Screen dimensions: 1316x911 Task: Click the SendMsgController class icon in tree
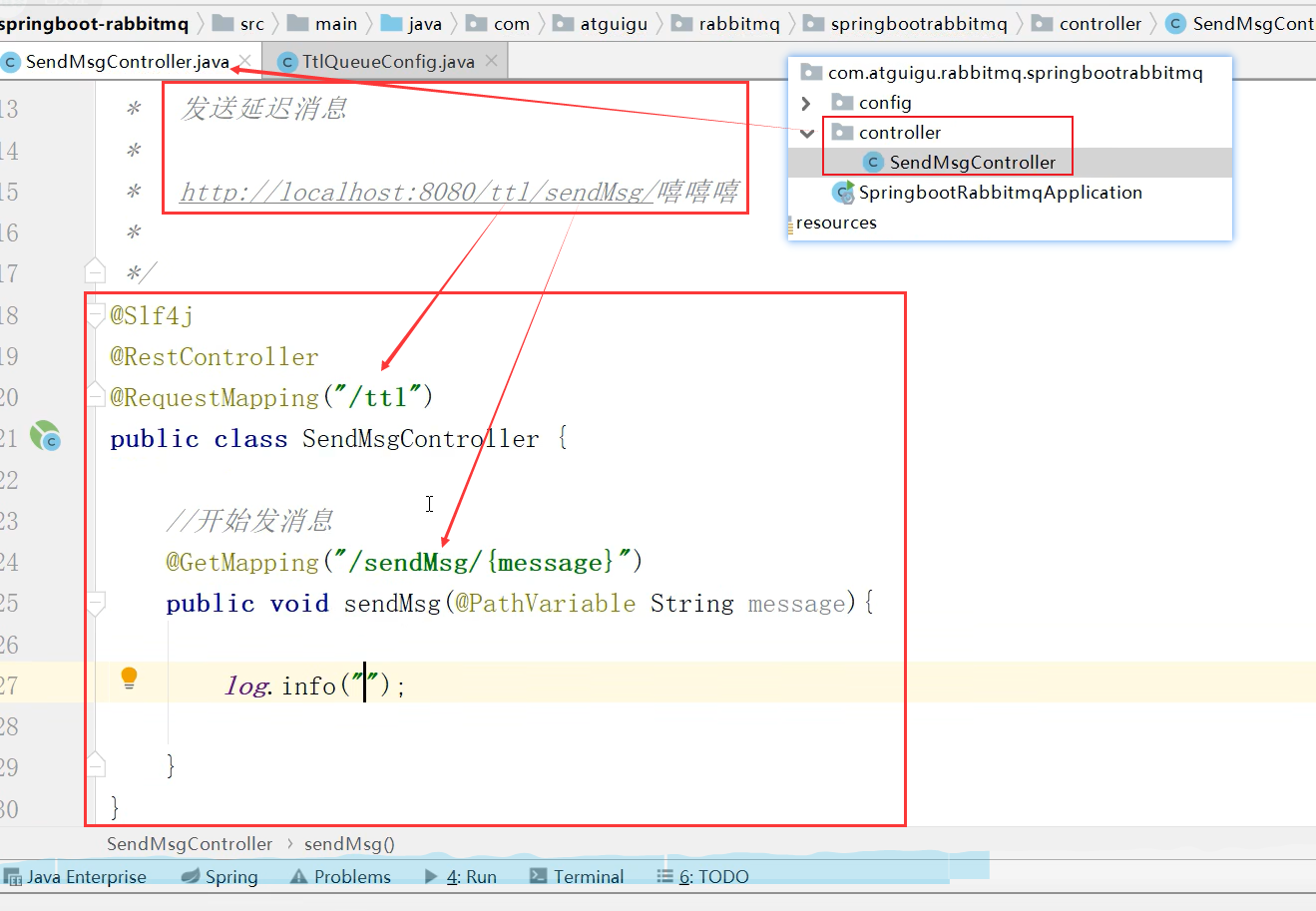tap(874, 163)
